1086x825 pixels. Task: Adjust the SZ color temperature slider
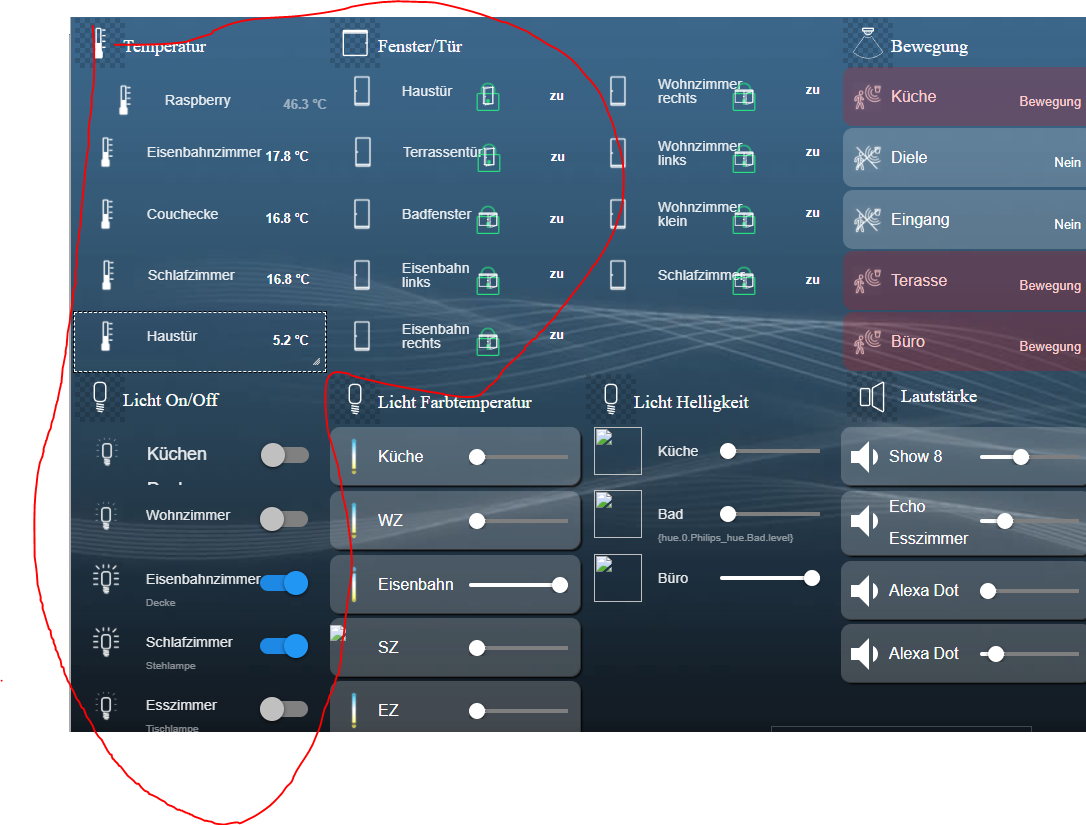518,648
